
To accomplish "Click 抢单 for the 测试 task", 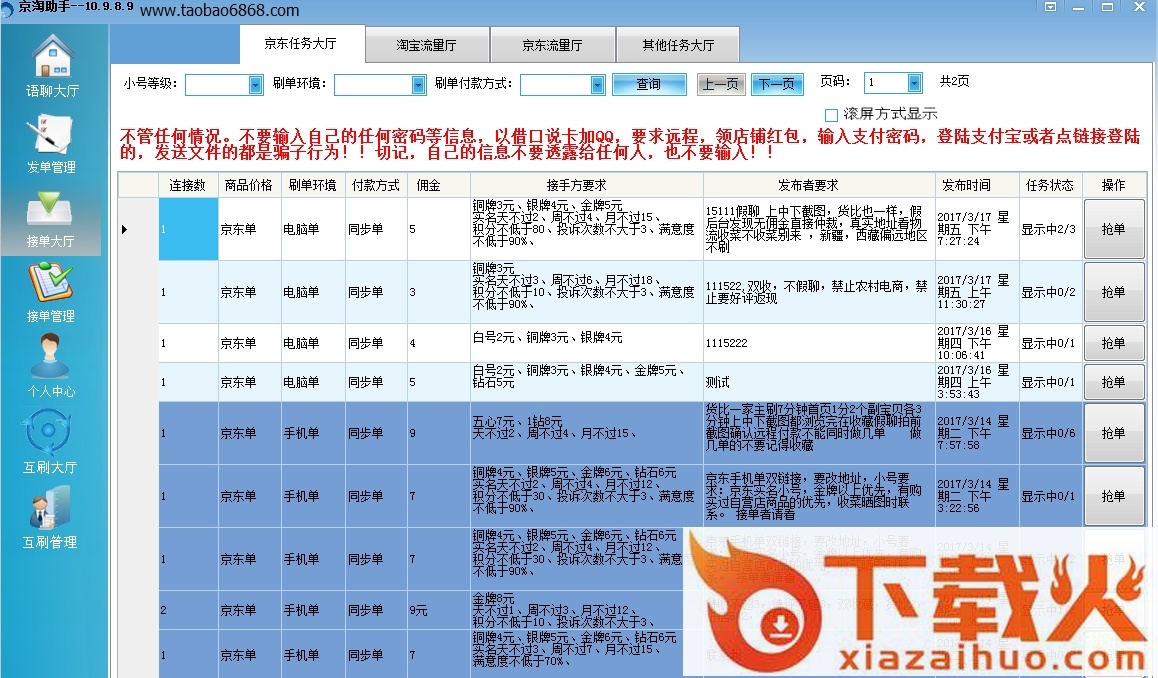I will 1114,383.
